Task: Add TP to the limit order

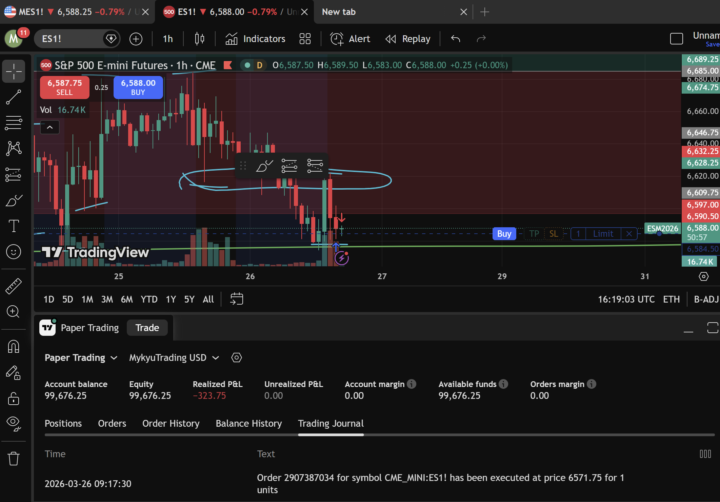Action: pos(534,234)
